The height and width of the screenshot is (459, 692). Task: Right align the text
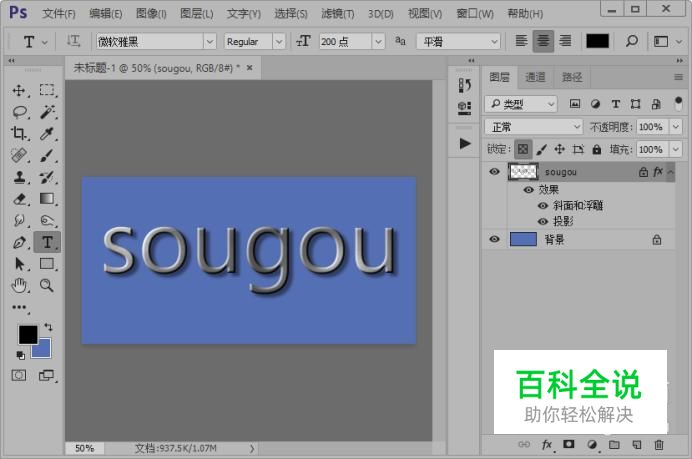565,41
